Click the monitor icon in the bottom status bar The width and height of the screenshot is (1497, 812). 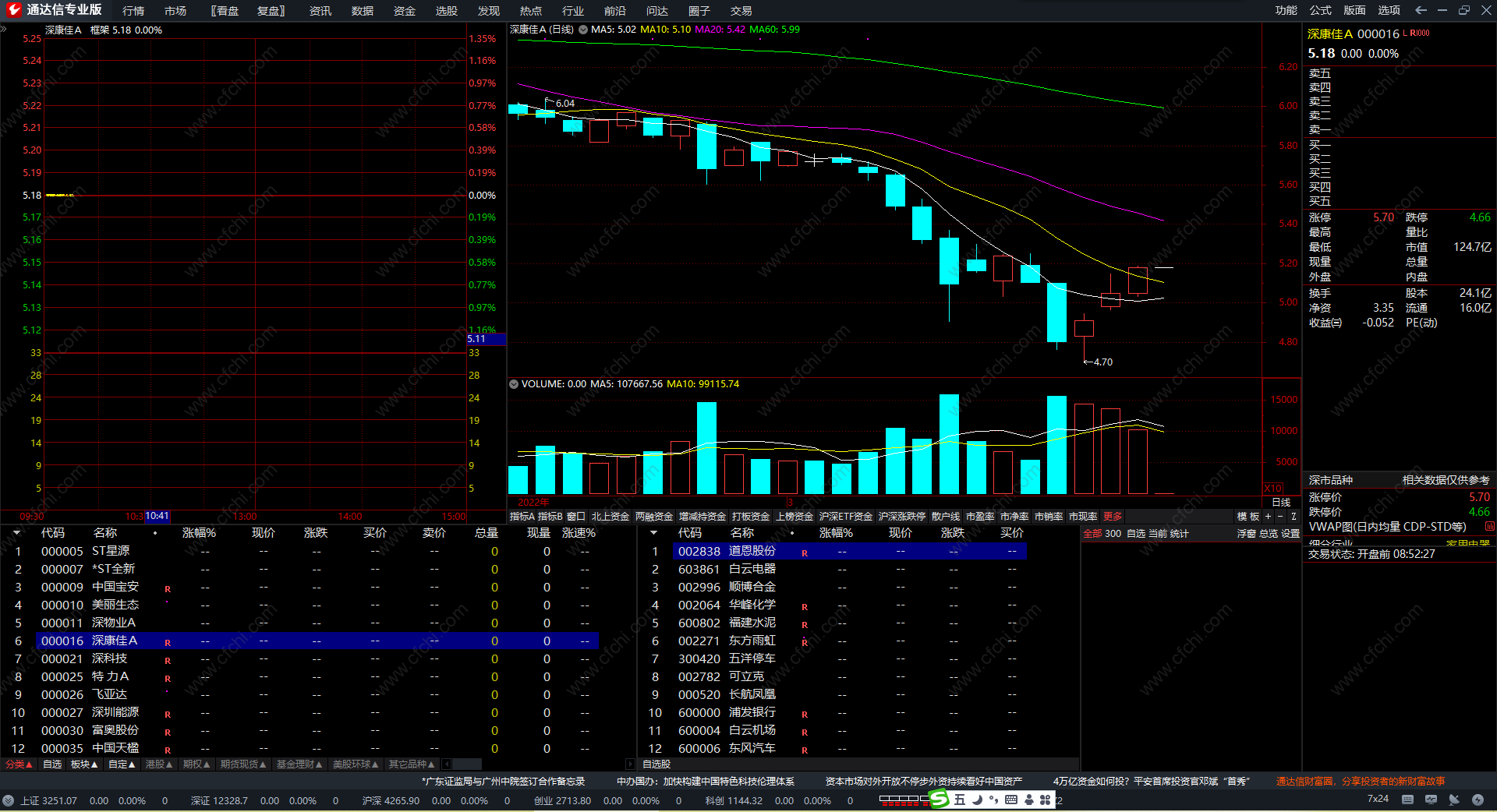1431,800
